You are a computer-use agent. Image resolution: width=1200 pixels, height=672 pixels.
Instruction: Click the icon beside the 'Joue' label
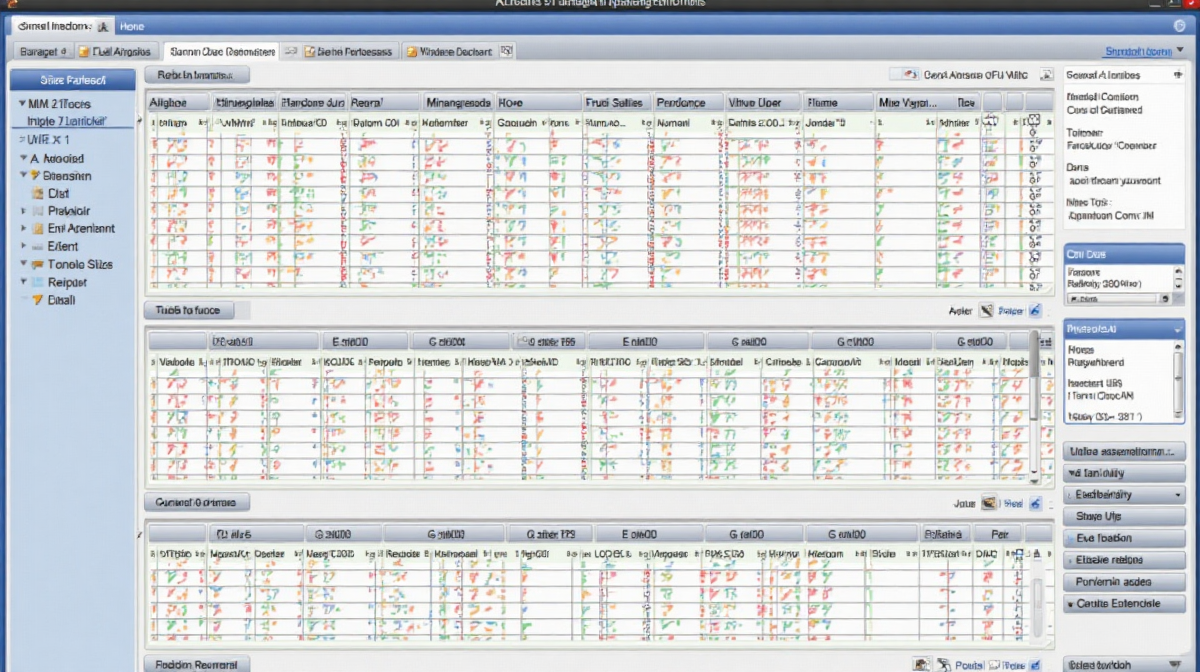click(x=989, y=504)
